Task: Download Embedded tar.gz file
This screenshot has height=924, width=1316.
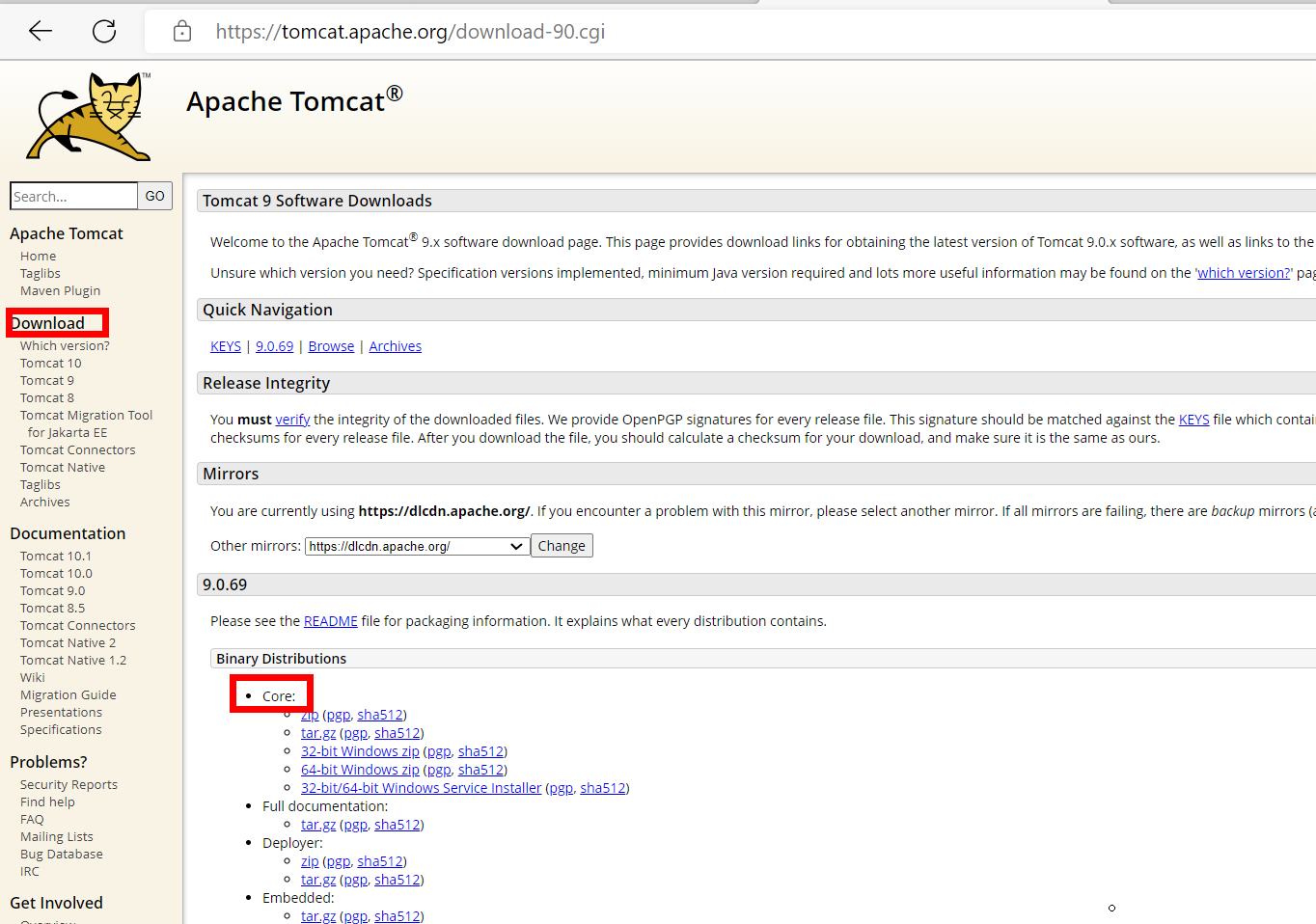Action: pos(318,916)
